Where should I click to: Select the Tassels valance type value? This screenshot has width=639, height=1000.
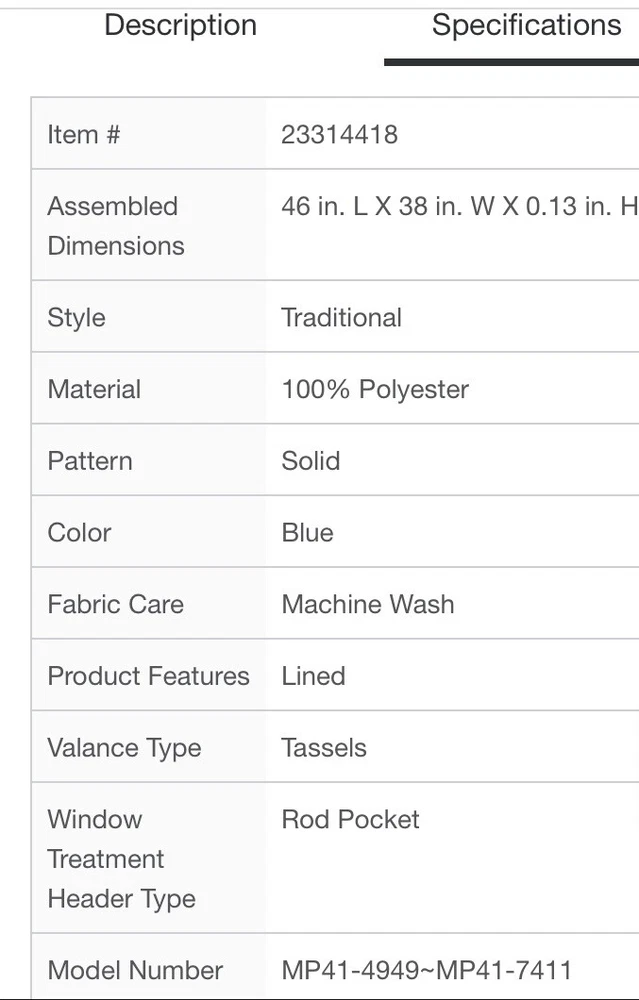pyautogui.click(x=324, y=748)
